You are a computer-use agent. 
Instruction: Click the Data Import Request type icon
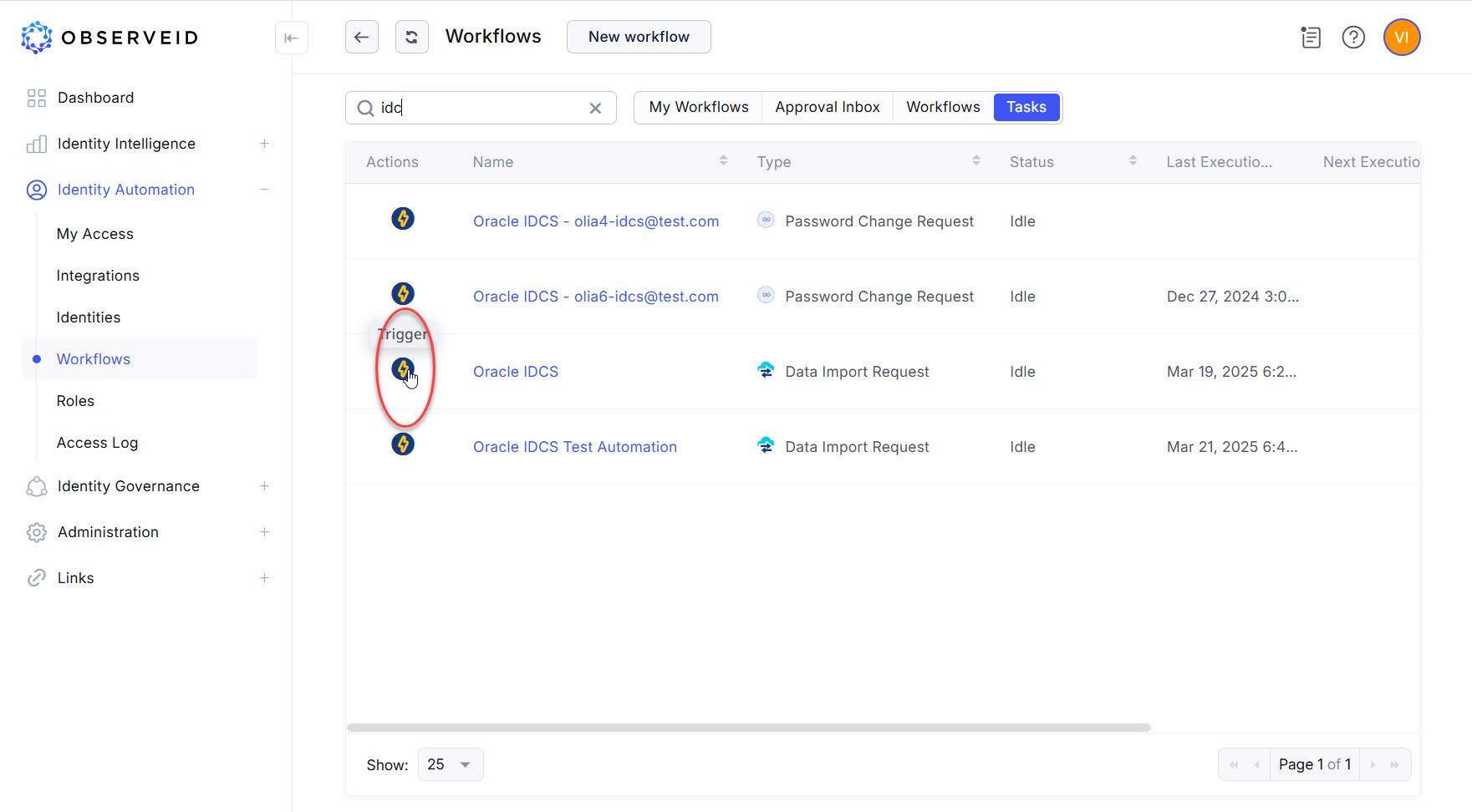coord(766,370)
